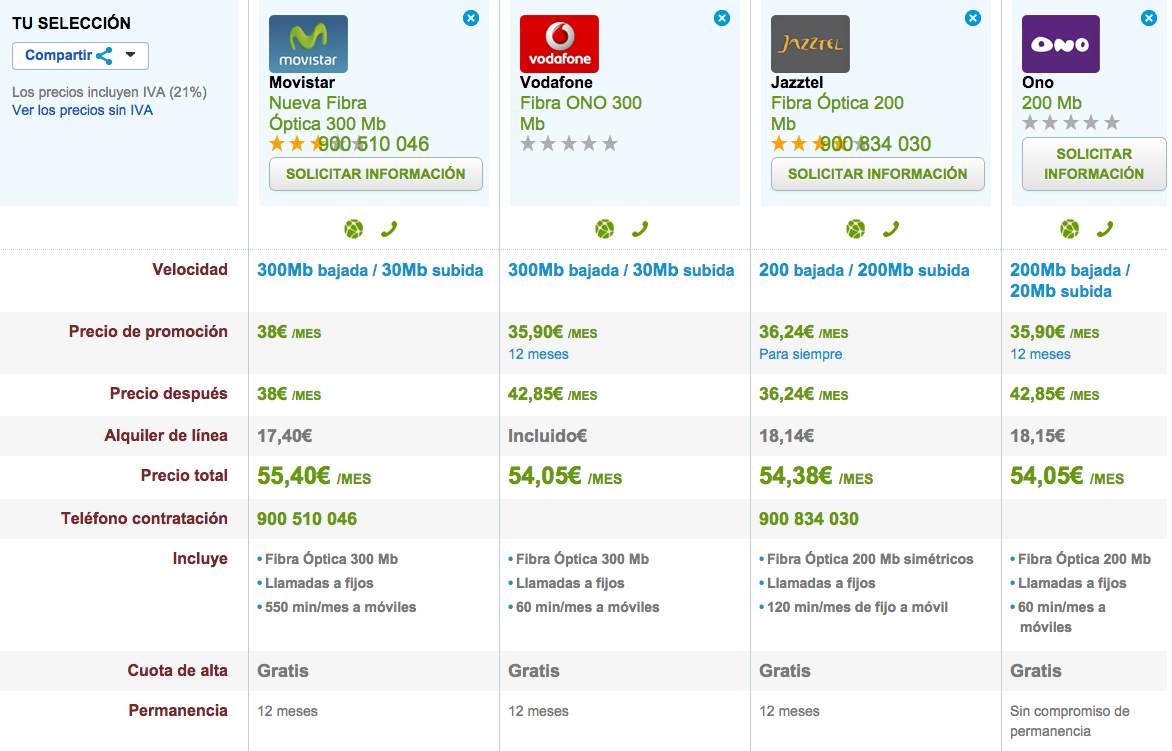Image resolution: width=1172 pixels, height=751 pixels.
Task: Click the Movistar logo
Action: click(308, 44)
